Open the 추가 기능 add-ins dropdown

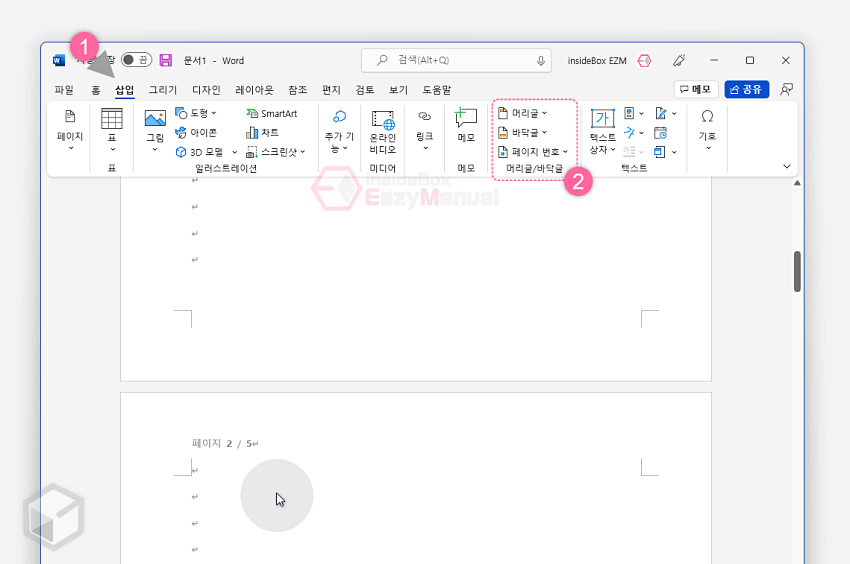(x=339, y=131)
